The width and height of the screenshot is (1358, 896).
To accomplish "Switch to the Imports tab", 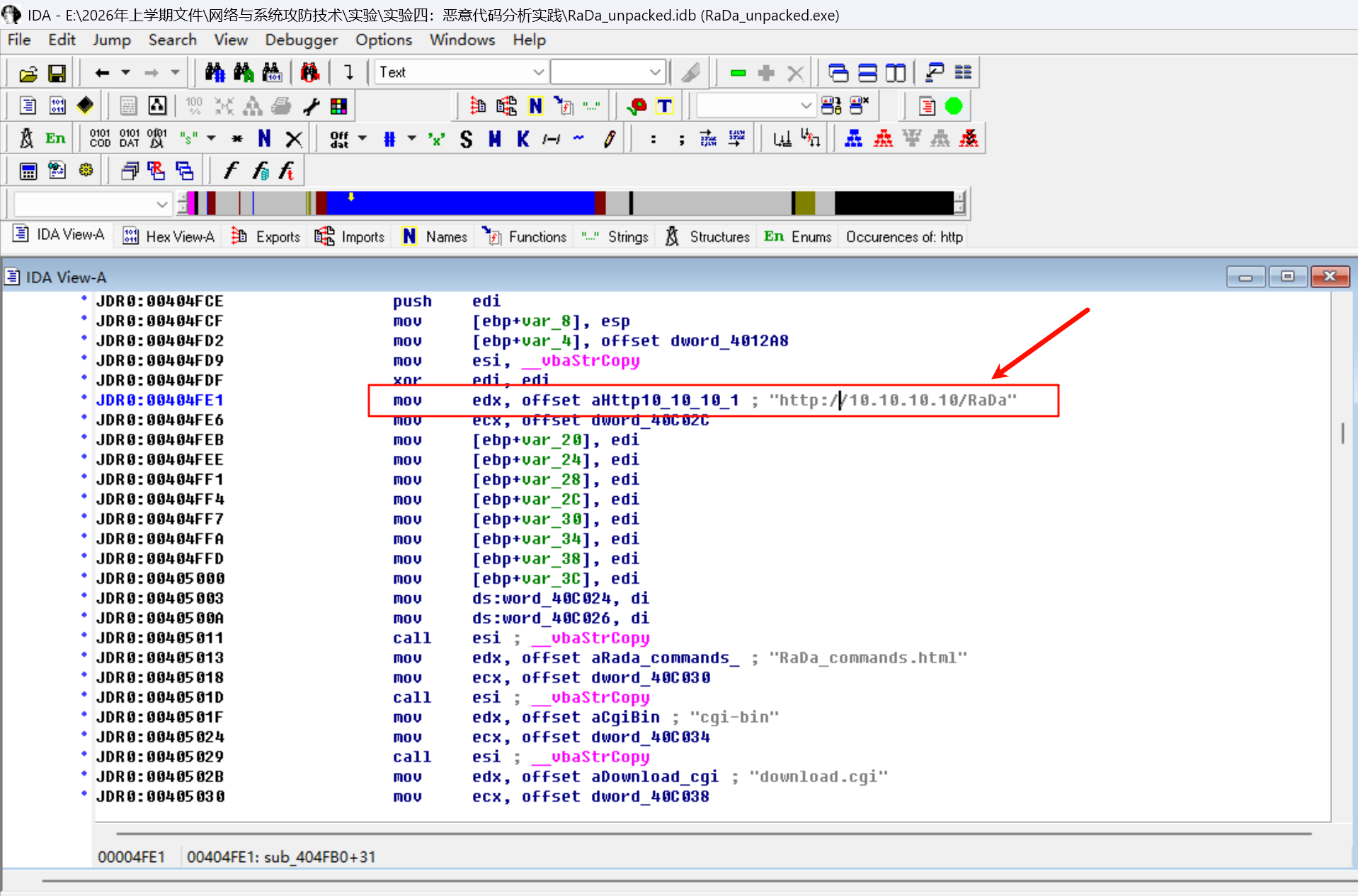I will pyautogui.click(x=350, y=236).
